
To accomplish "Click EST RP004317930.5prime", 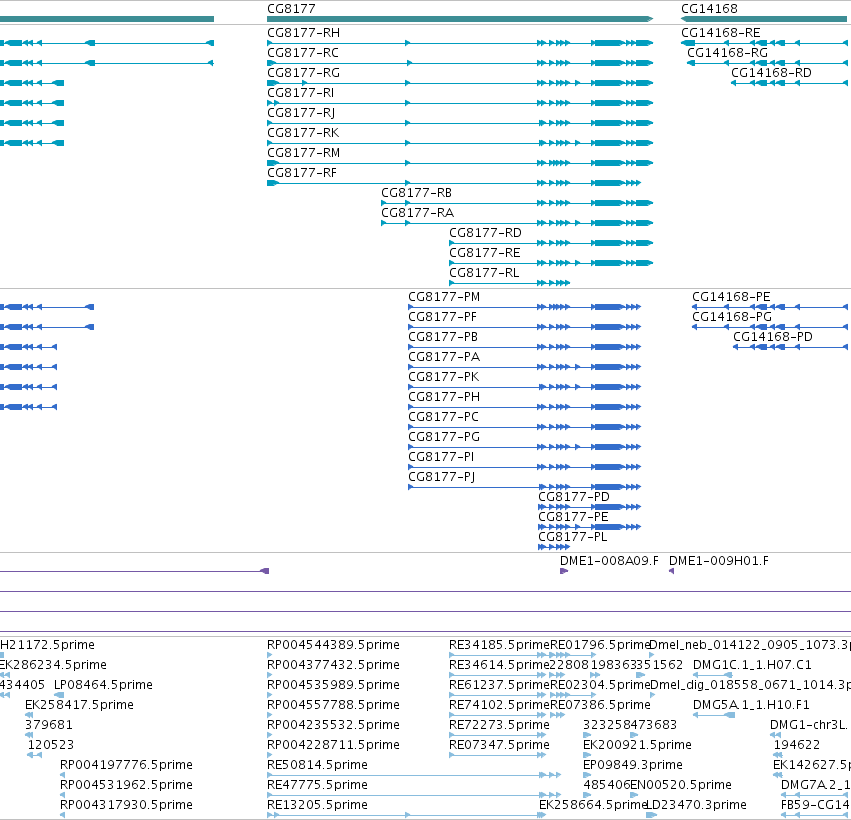I will coord(126,805).
